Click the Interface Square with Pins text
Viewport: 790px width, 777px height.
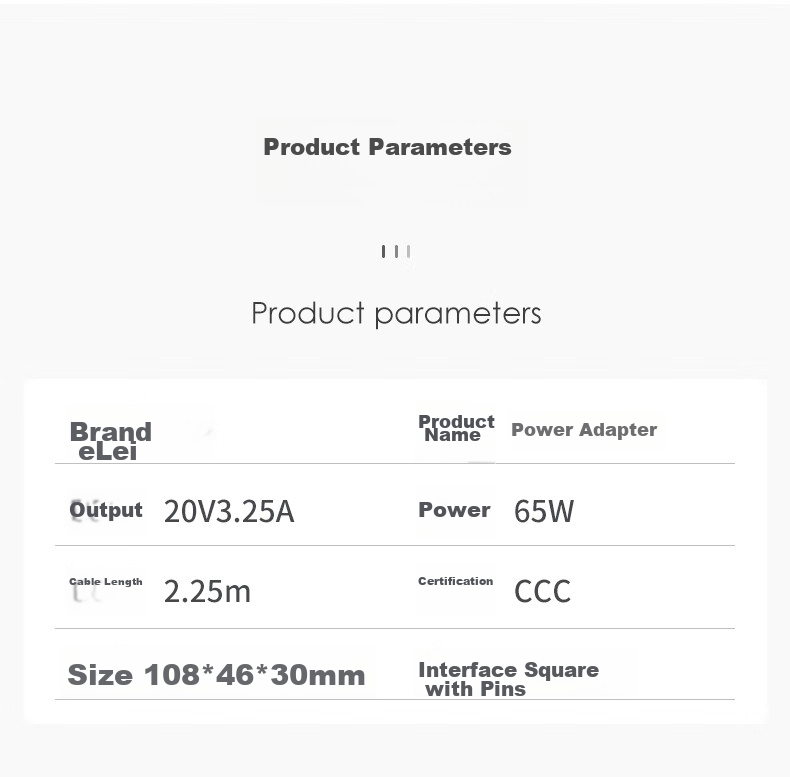tap(508, 679)
